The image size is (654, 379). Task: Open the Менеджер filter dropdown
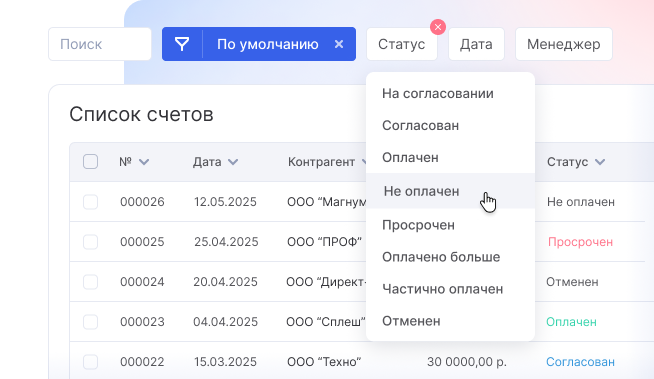tap(563, 44)
